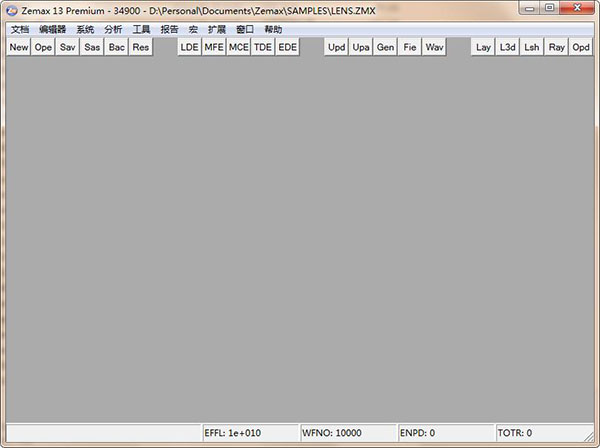Open the LDE lens data editor
Screen dimensions: 600x448
tap(189, 47)
